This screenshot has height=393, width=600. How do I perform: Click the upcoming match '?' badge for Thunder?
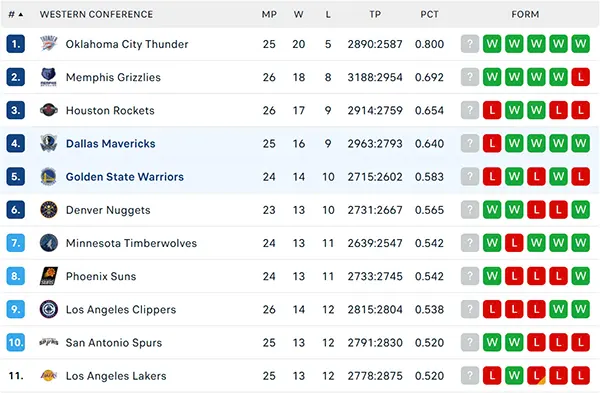pos(470,44)
